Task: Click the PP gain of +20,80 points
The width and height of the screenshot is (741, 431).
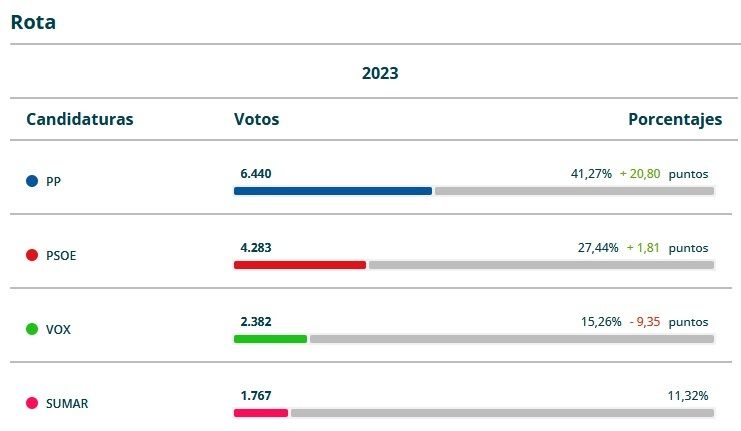Action: click(640, 173)
